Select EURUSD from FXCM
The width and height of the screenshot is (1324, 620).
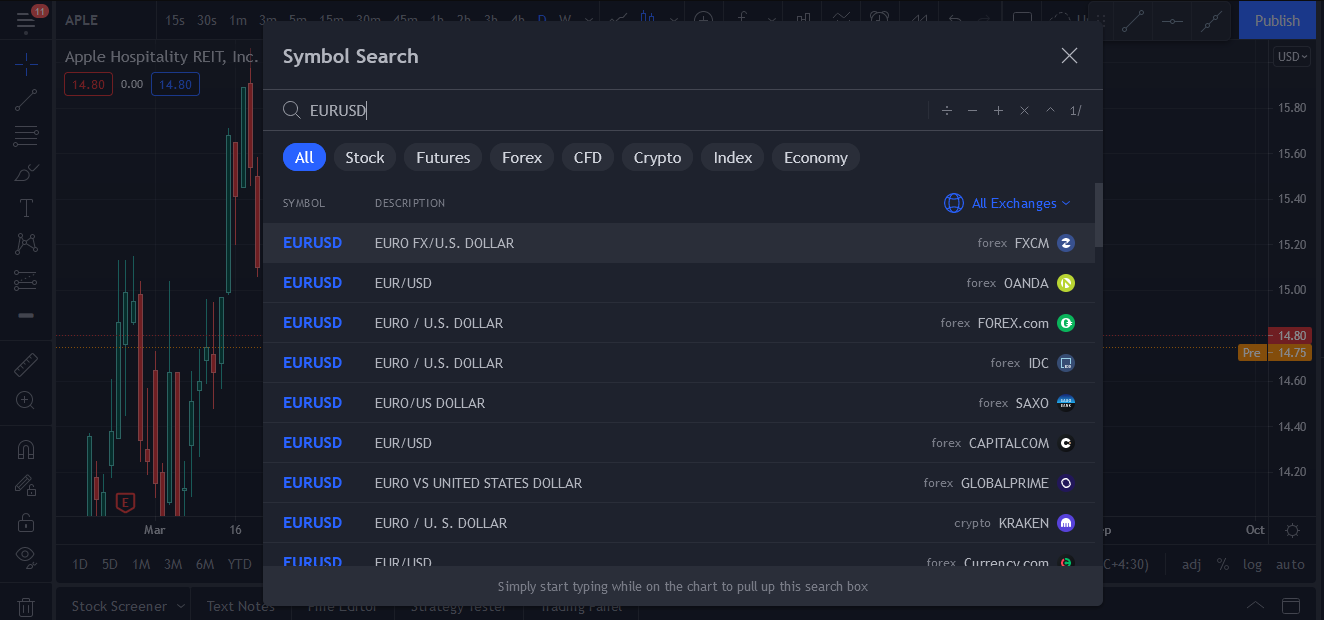679,243
